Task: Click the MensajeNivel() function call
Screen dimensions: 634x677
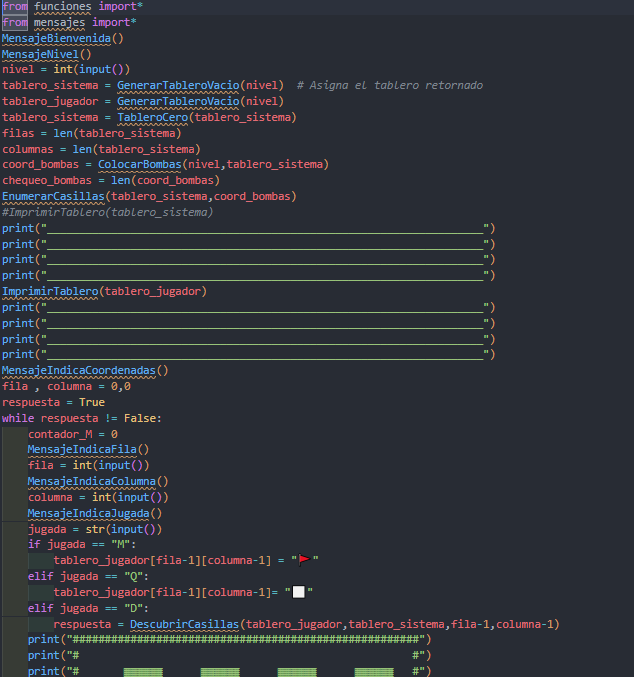Action: tap(46, 54)
